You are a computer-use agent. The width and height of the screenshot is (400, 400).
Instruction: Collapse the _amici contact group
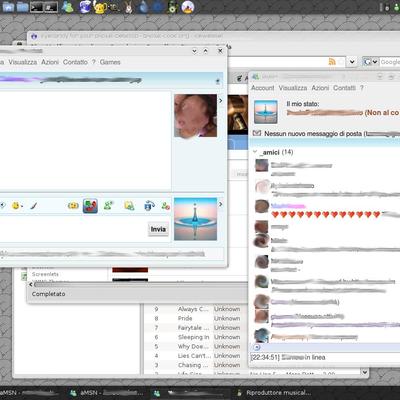[x=255, y=152]
